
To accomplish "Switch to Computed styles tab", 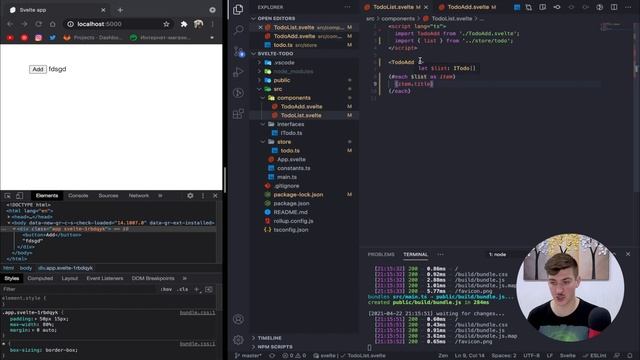I will pyautogui.click(x=40, y=278).
